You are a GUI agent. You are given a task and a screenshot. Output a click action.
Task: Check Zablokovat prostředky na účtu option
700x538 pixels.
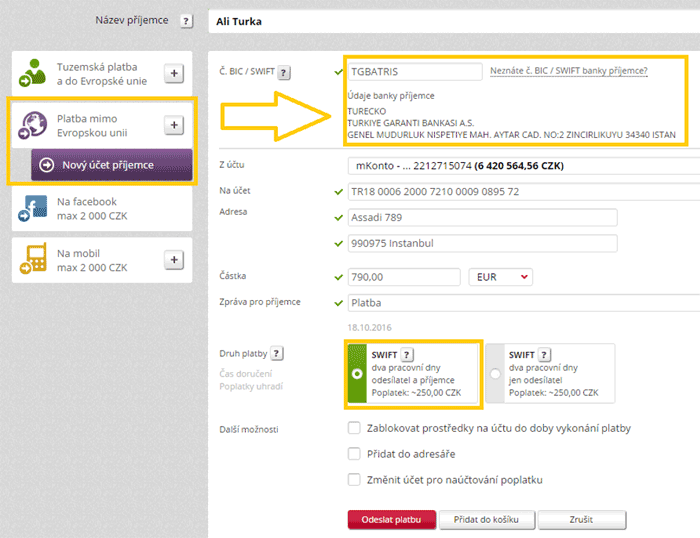(x=354, y=428)
